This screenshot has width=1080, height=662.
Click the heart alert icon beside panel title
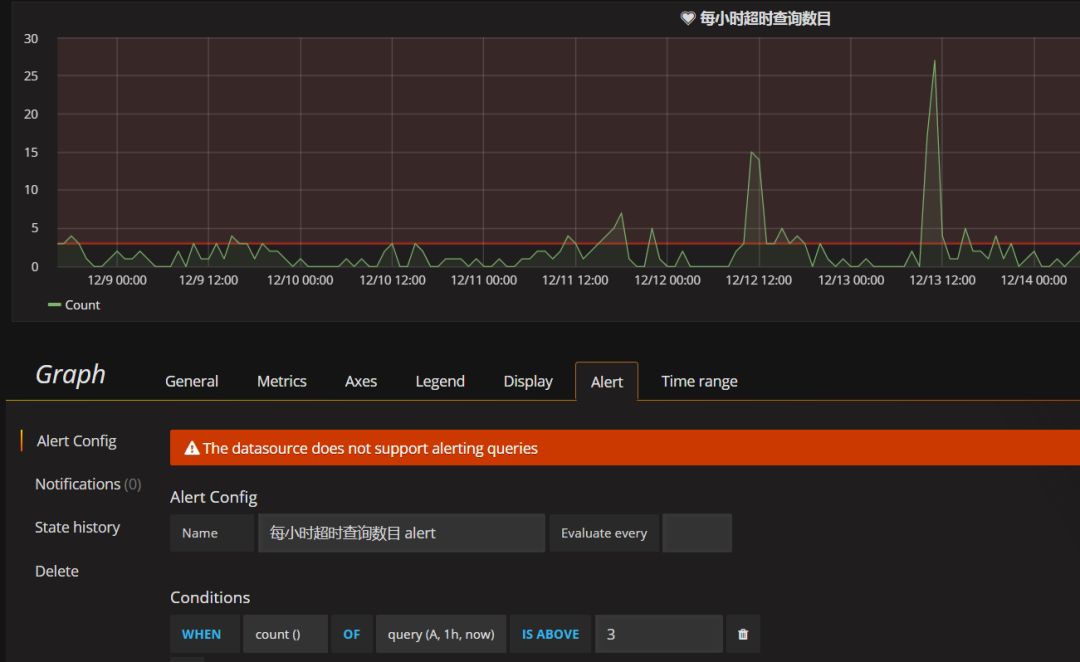coord(687,19)
